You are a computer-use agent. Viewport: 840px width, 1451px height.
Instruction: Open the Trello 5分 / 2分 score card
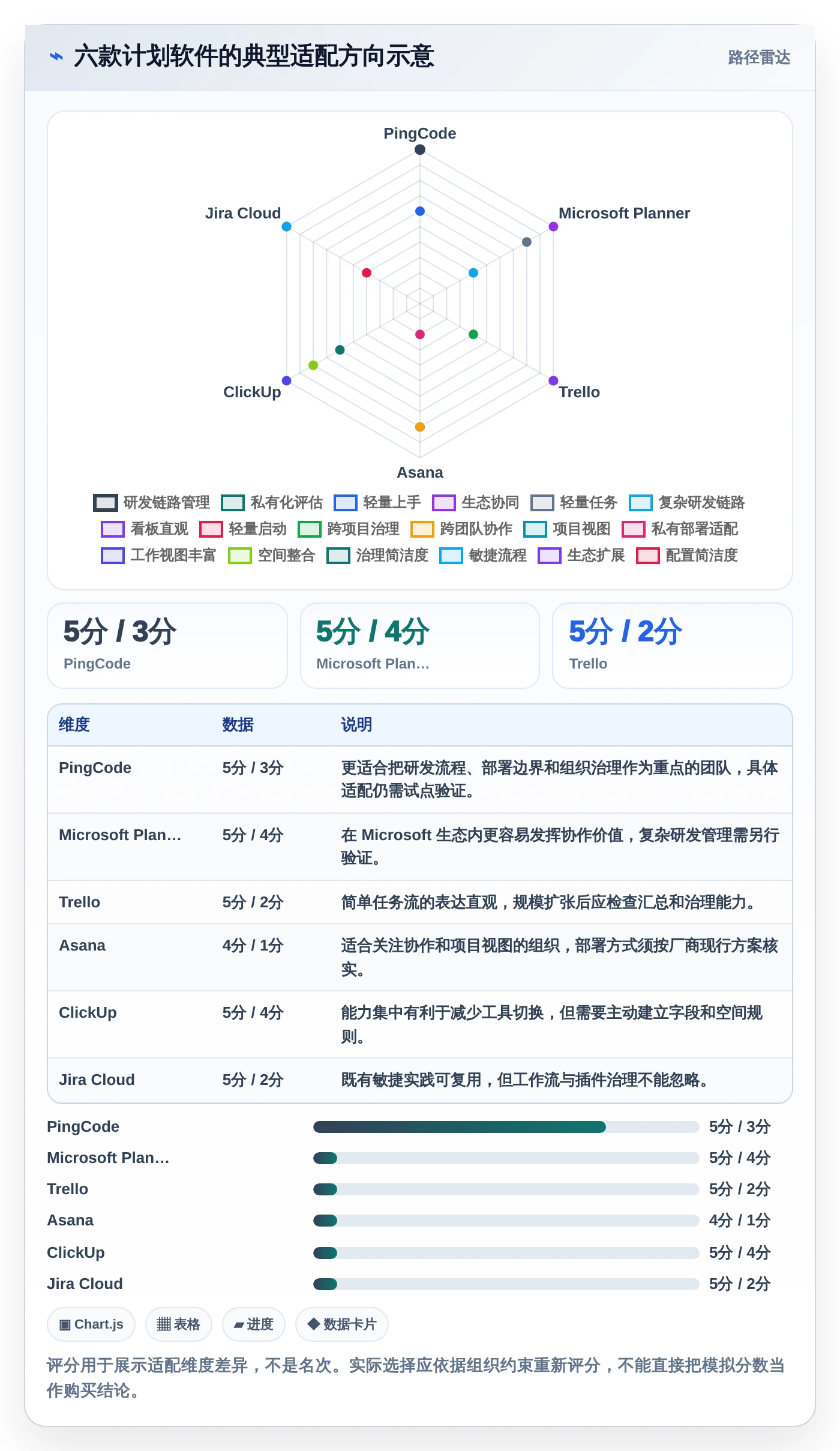coord(673,646)
